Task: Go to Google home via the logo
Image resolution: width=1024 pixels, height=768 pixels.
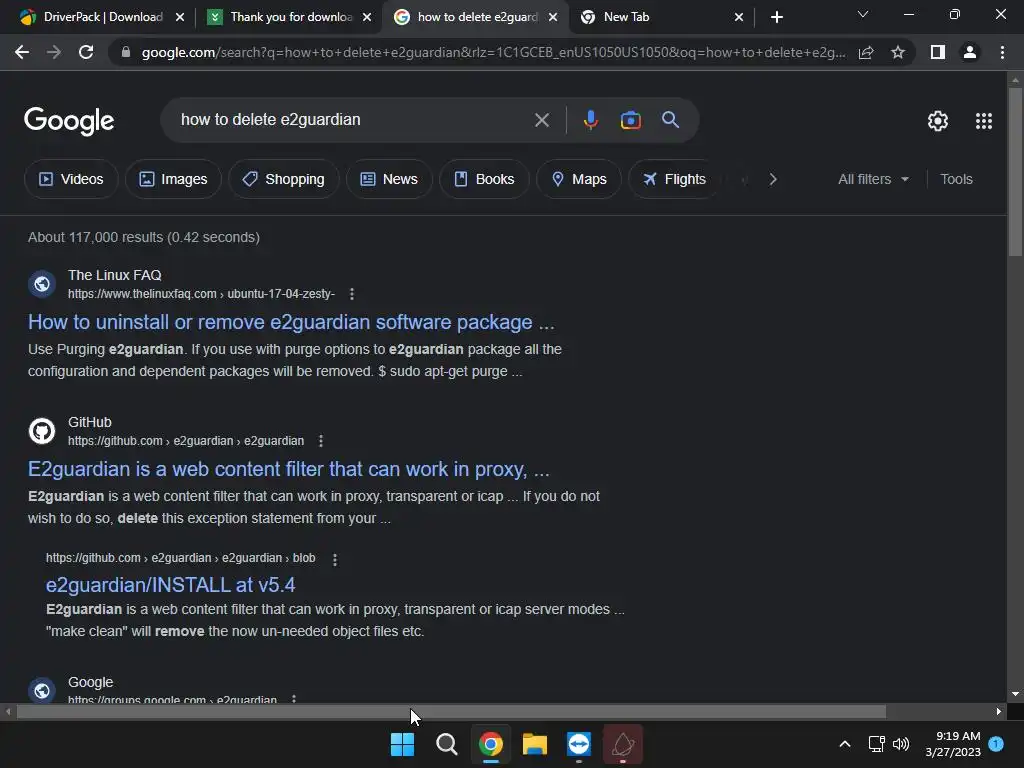Action: point(69,121)
